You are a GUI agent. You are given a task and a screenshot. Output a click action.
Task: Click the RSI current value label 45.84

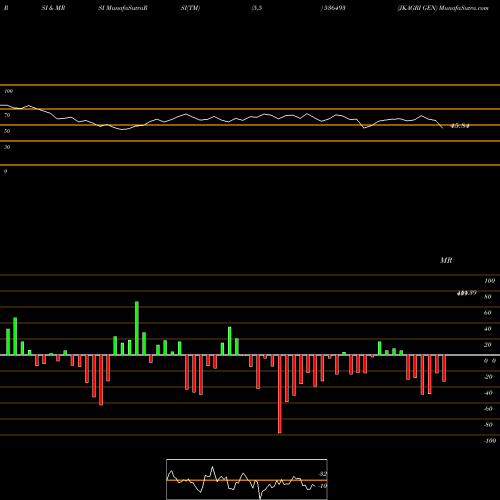[460, 126]
